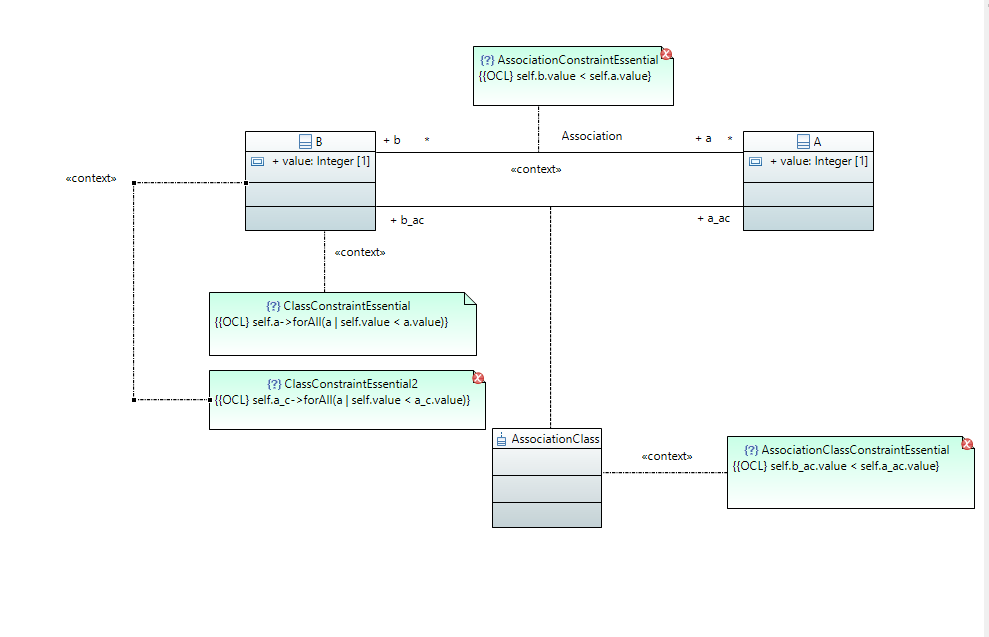Click error marker on AssociationClassConstraintEssential note
The image size is (989, 637).
click(x=967, y=444)
